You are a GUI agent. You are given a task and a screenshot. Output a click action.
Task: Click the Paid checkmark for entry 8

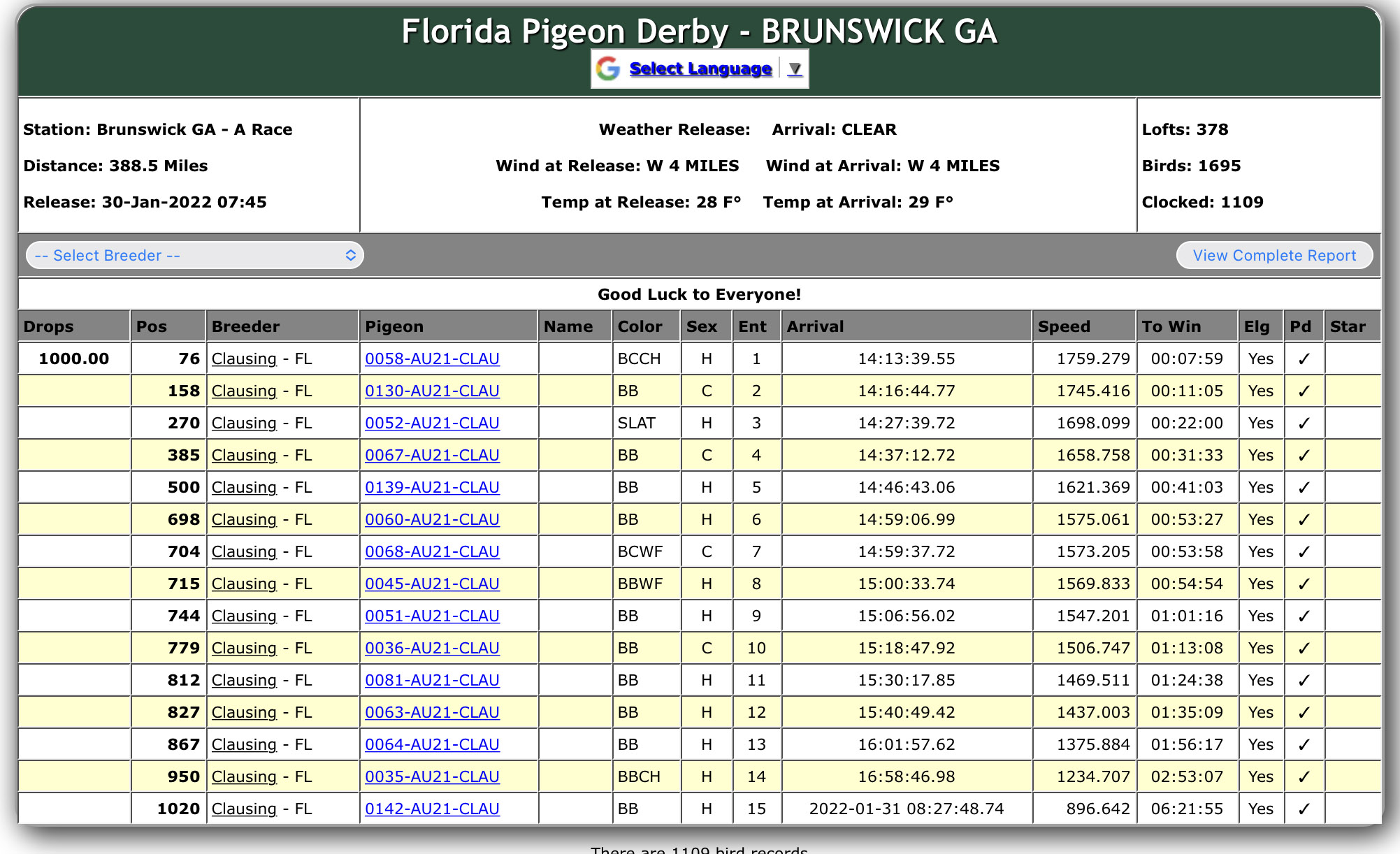[x=1303, y=584]
